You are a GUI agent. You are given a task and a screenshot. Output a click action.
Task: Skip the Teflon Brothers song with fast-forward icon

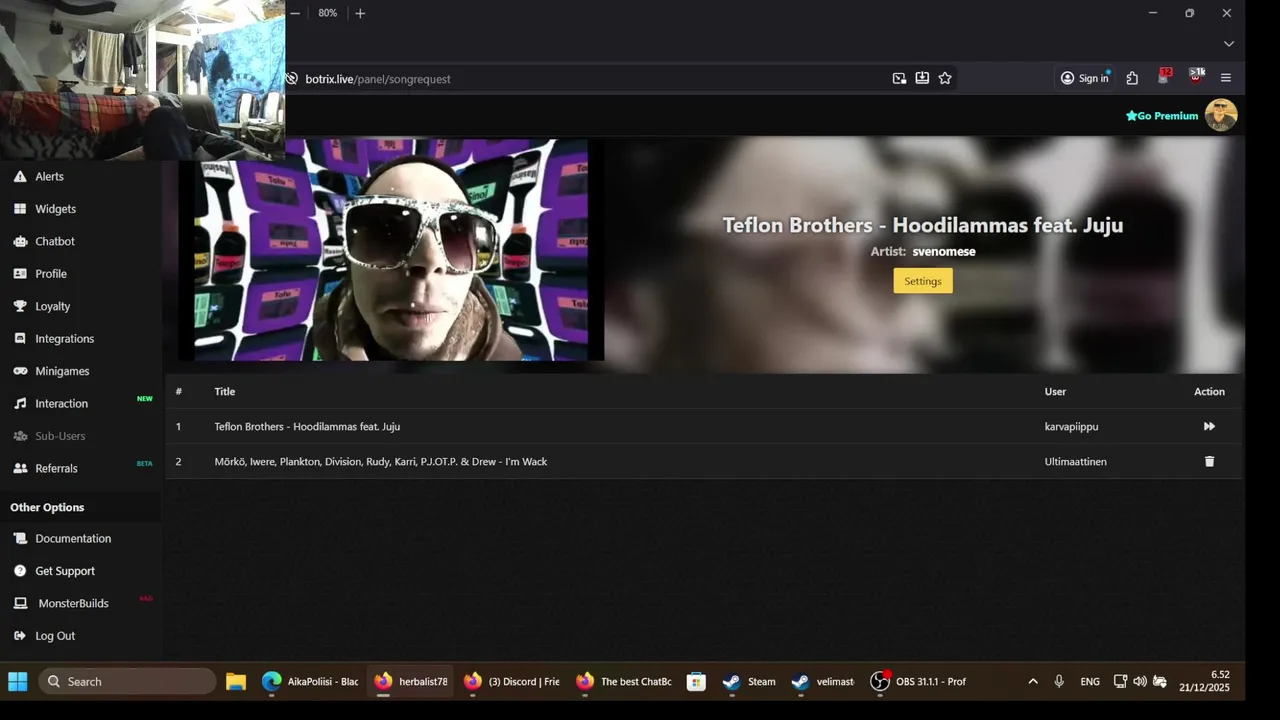1209,426
